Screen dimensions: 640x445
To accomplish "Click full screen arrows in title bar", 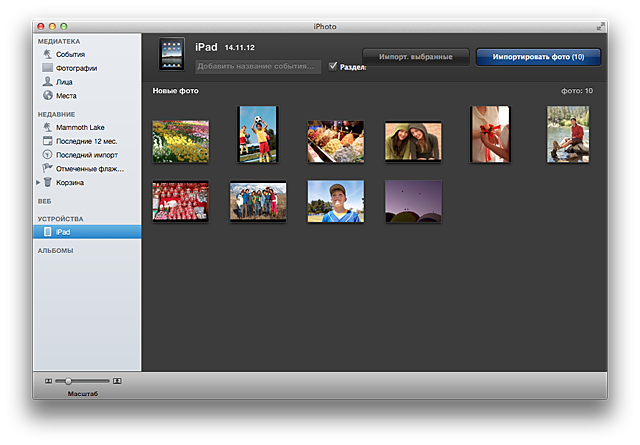I will tap(600, 26).
